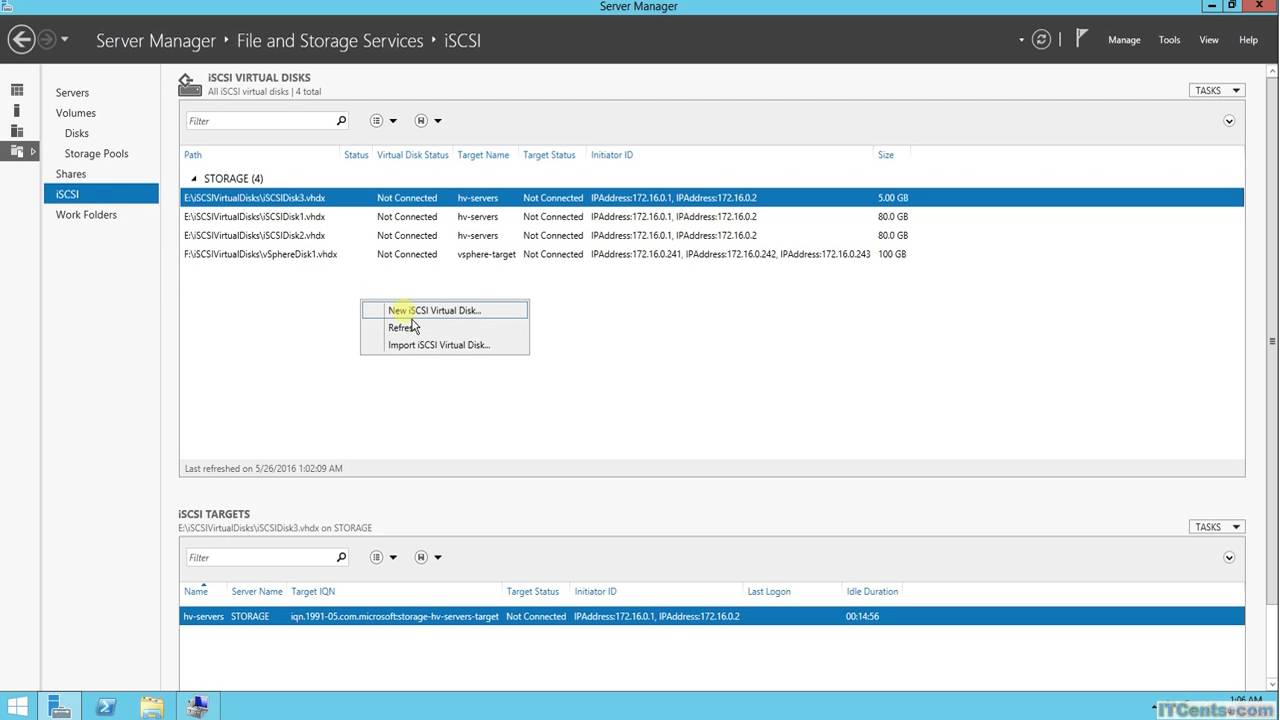The height and width of the screenshot is (720, 1280).
Task: Select Local Server icon in left rail
Action: [x=17, y=110]
